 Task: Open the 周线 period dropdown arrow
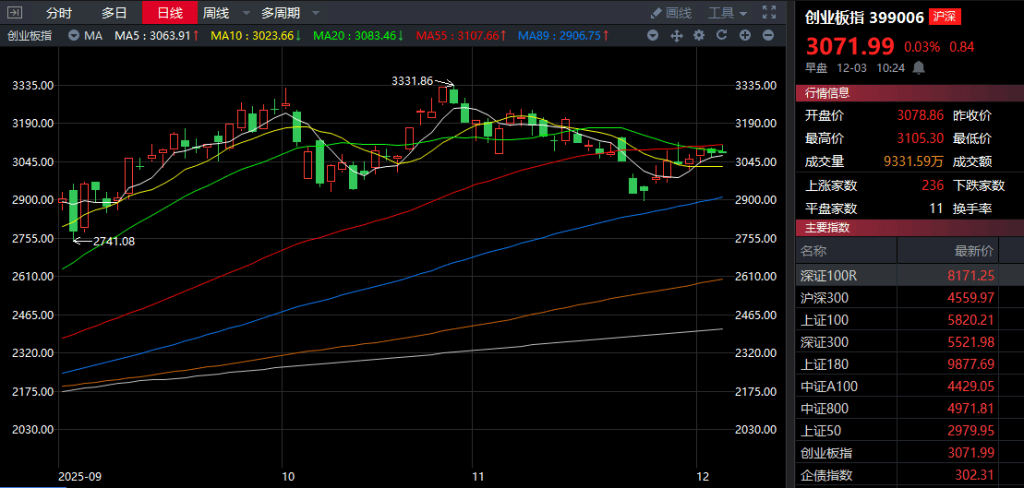point(243,13)
